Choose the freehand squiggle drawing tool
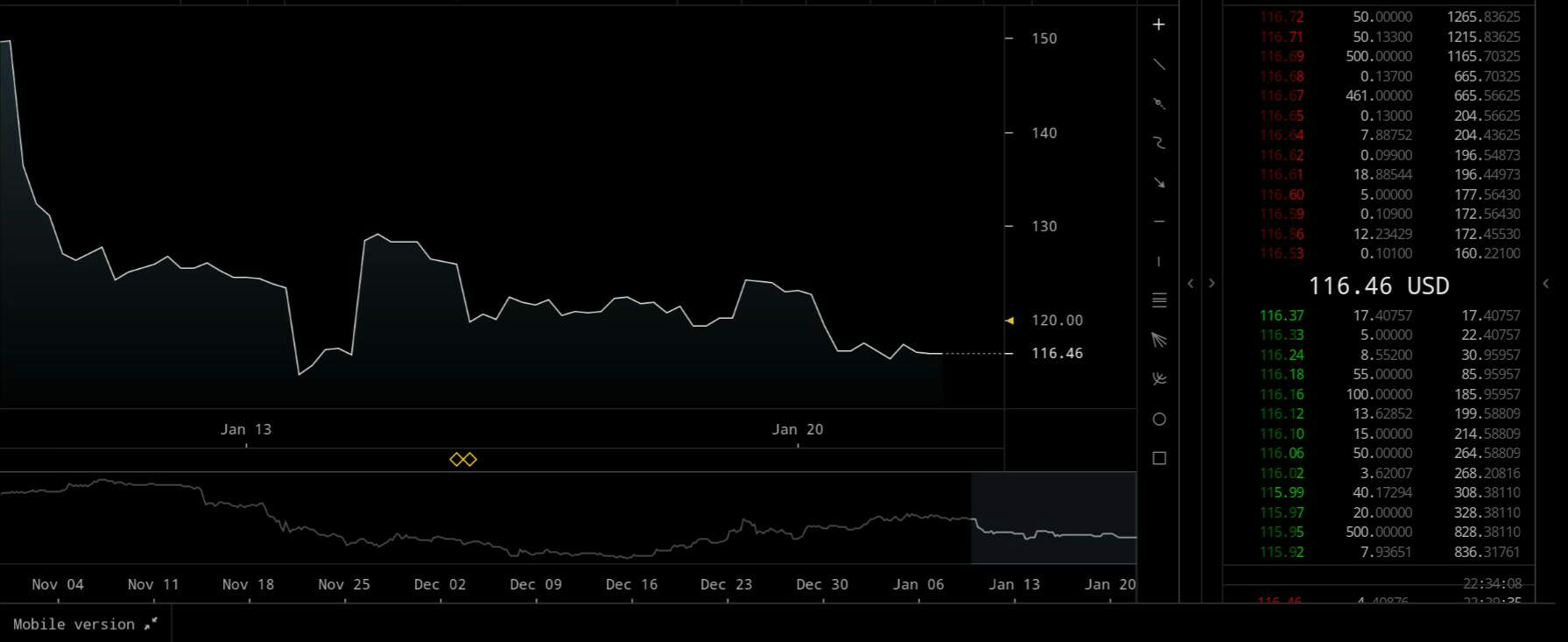This screenshot has height=642, width=1568. click(1158, 143)
